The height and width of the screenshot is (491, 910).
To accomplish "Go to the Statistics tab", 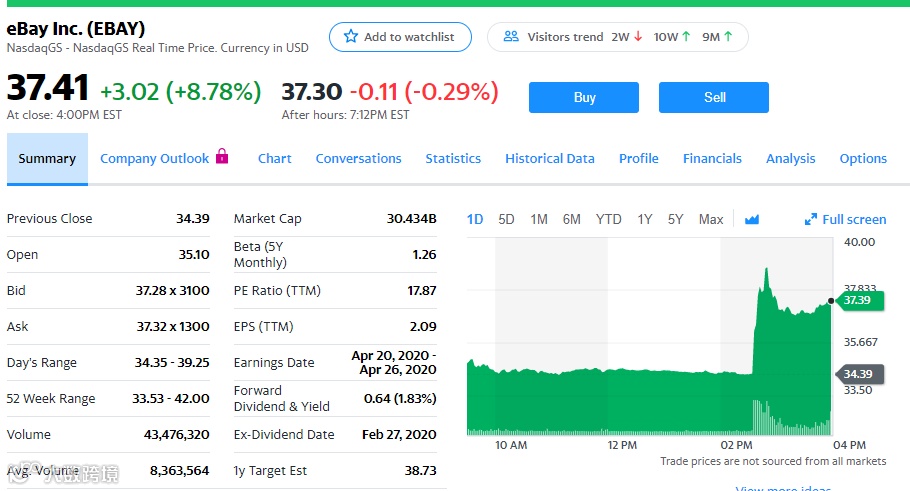I will click(453, 158).
